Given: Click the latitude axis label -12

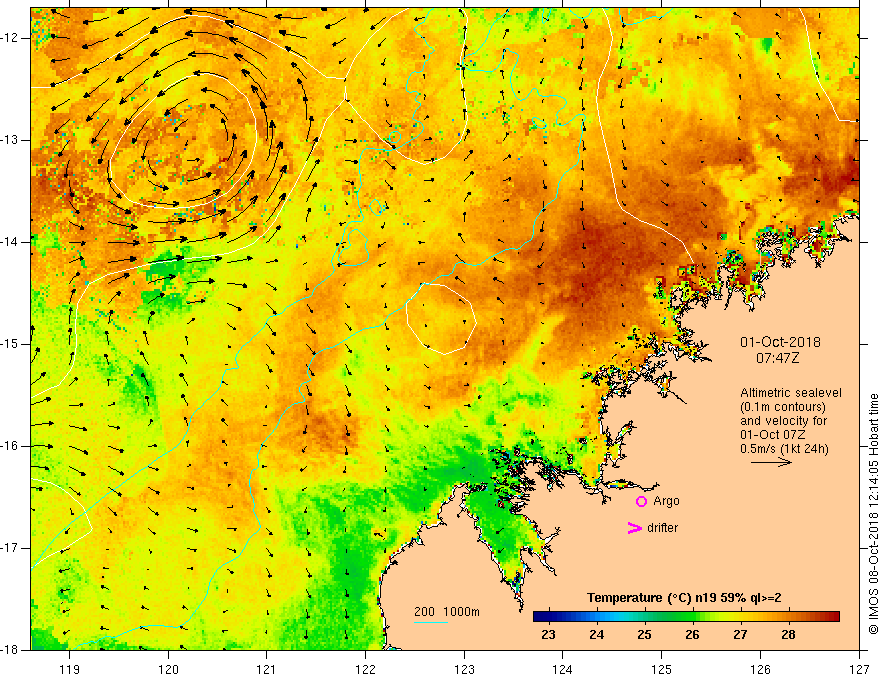Looking at the screenshot, I should click(10, 38).
